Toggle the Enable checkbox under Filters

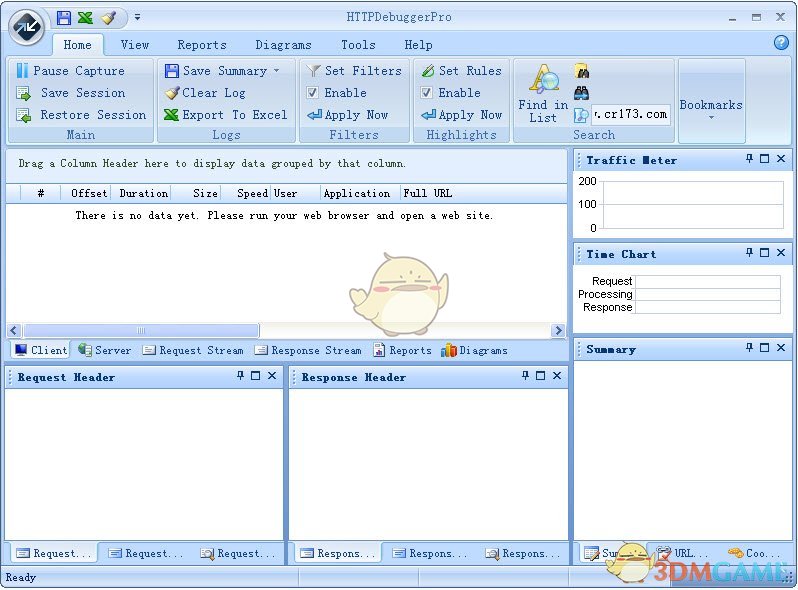coord(313,93)
